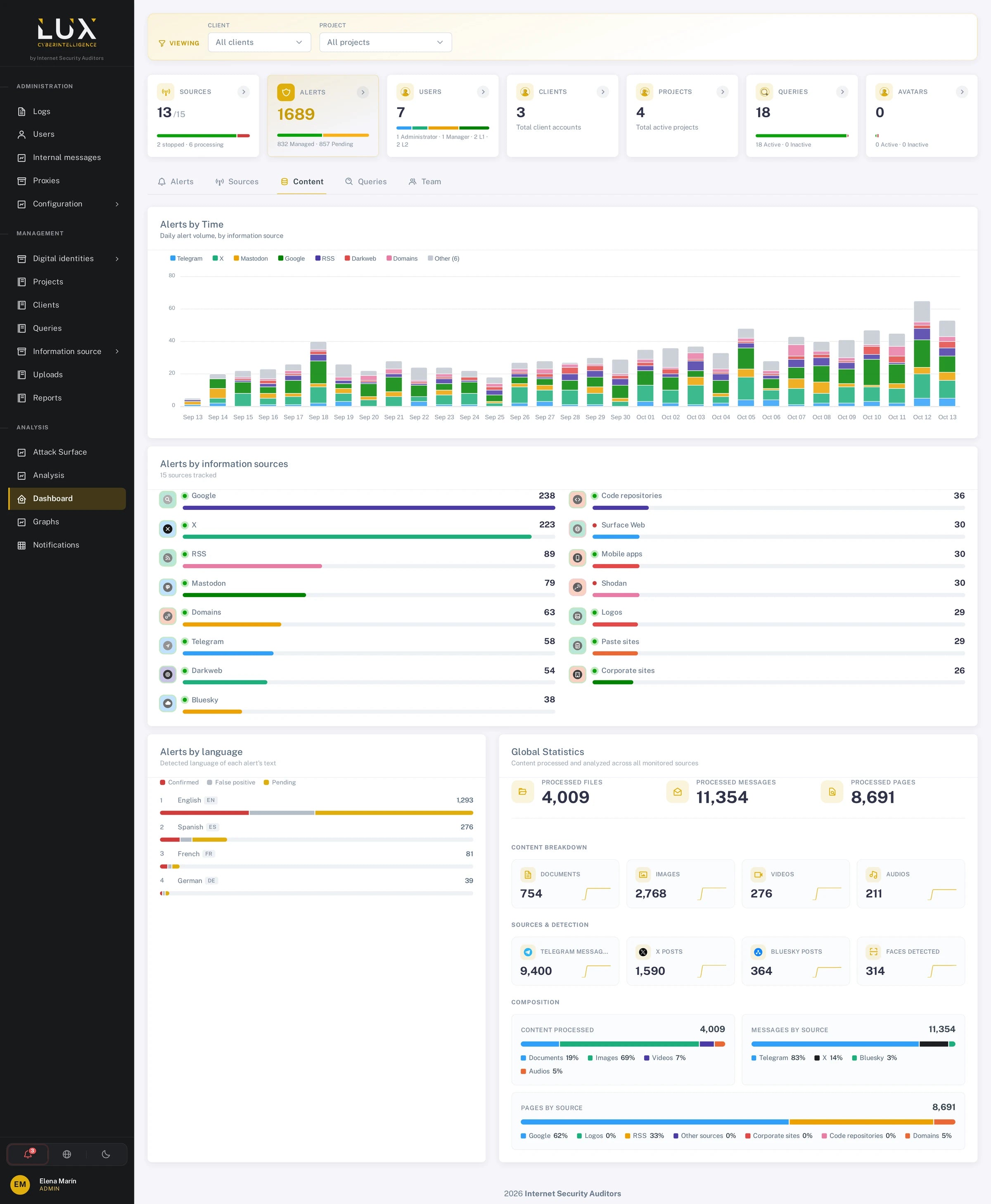
Task: Click the Shodan source icon
Action: point(577,587)
